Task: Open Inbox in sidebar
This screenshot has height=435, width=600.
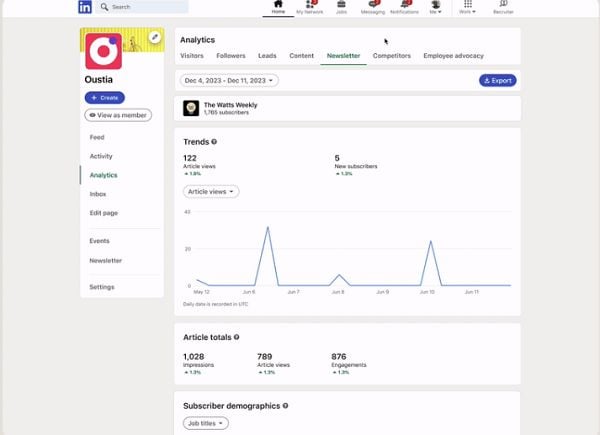Action: point(98,194)
